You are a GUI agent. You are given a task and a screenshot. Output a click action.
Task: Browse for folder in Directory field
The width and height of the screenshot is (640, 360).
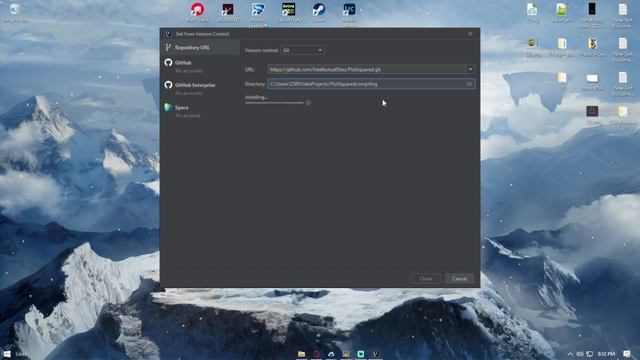(469, 84)
